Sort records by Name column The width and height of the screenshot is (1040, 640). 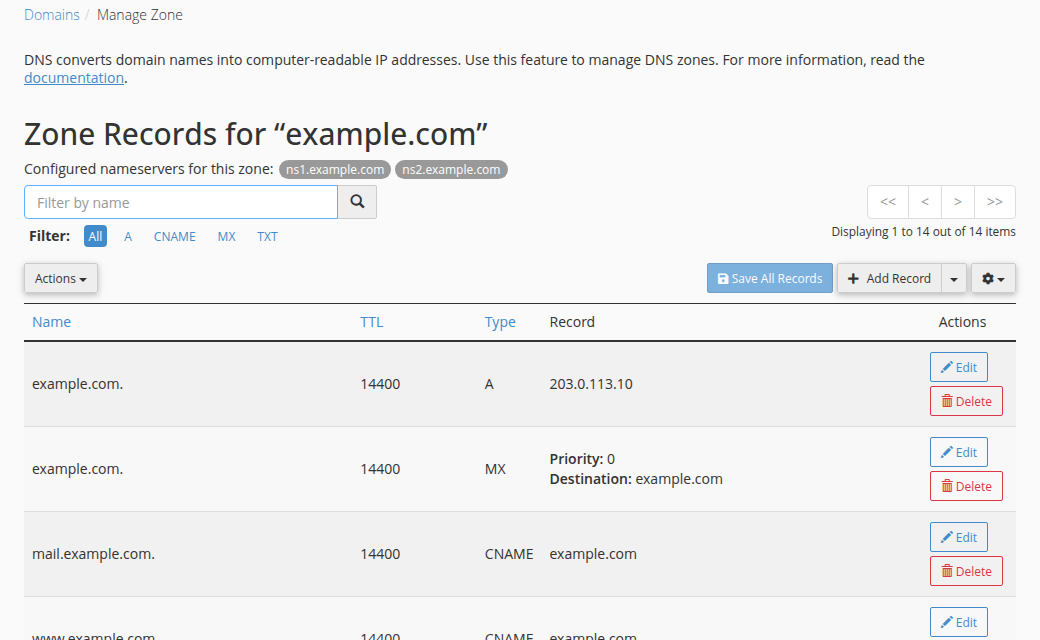point(52,322)
